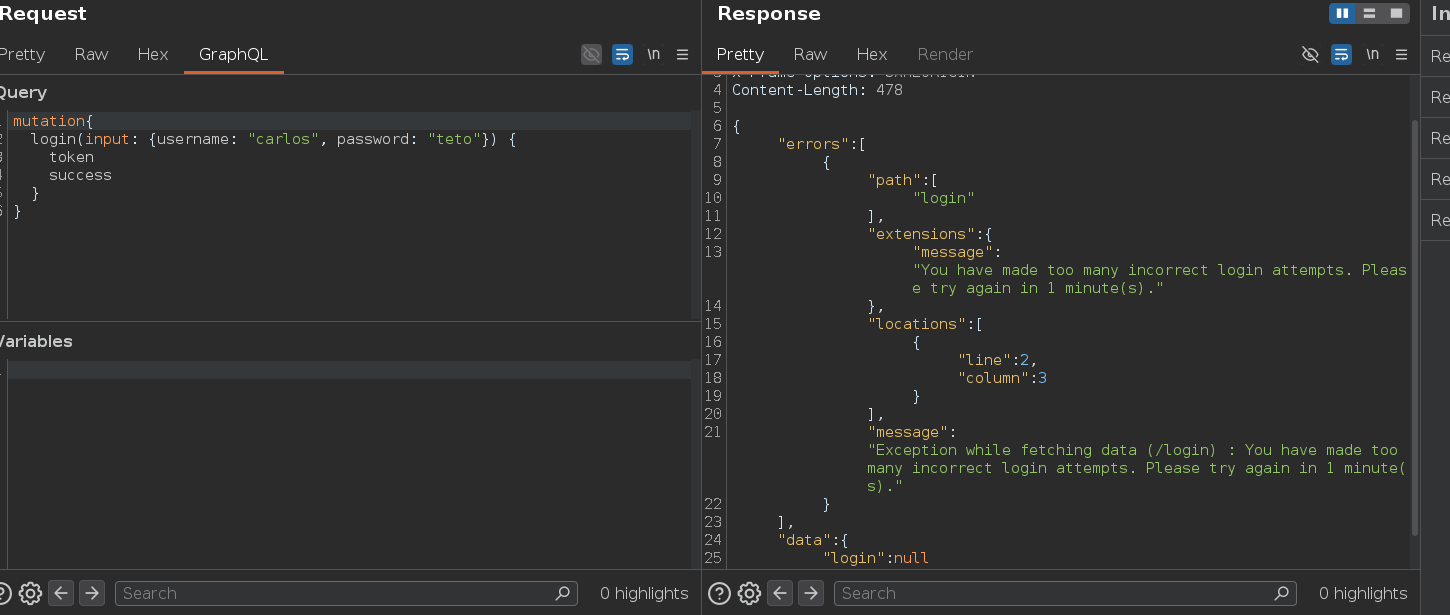This screenshot has height=615, width=1450.
Task: Select the Request GraphQL tab
Action: [x=234, y=54]
